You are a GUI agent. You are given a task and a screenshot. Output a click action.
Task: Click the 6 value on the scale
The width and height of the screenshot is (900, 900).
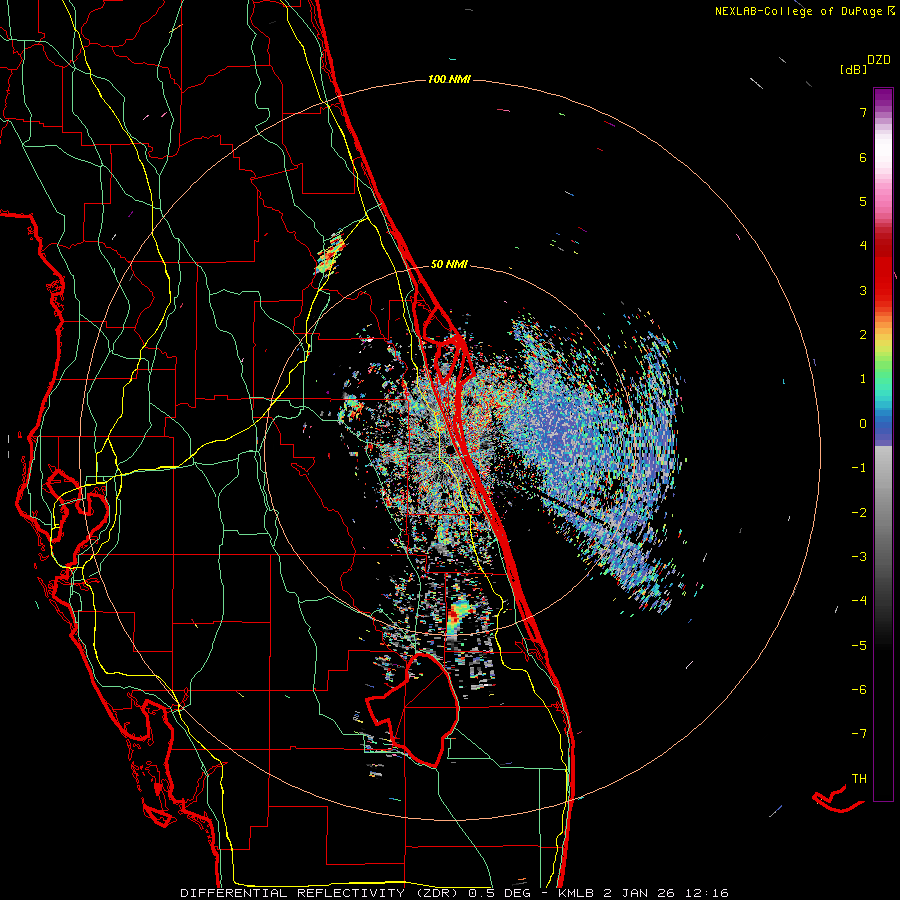click(863, 157)
